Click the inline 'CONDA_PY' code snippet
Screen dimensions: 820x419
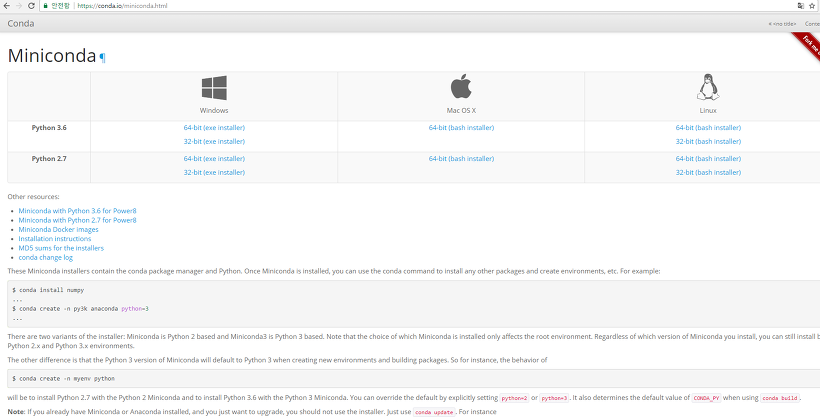[707, 398]
